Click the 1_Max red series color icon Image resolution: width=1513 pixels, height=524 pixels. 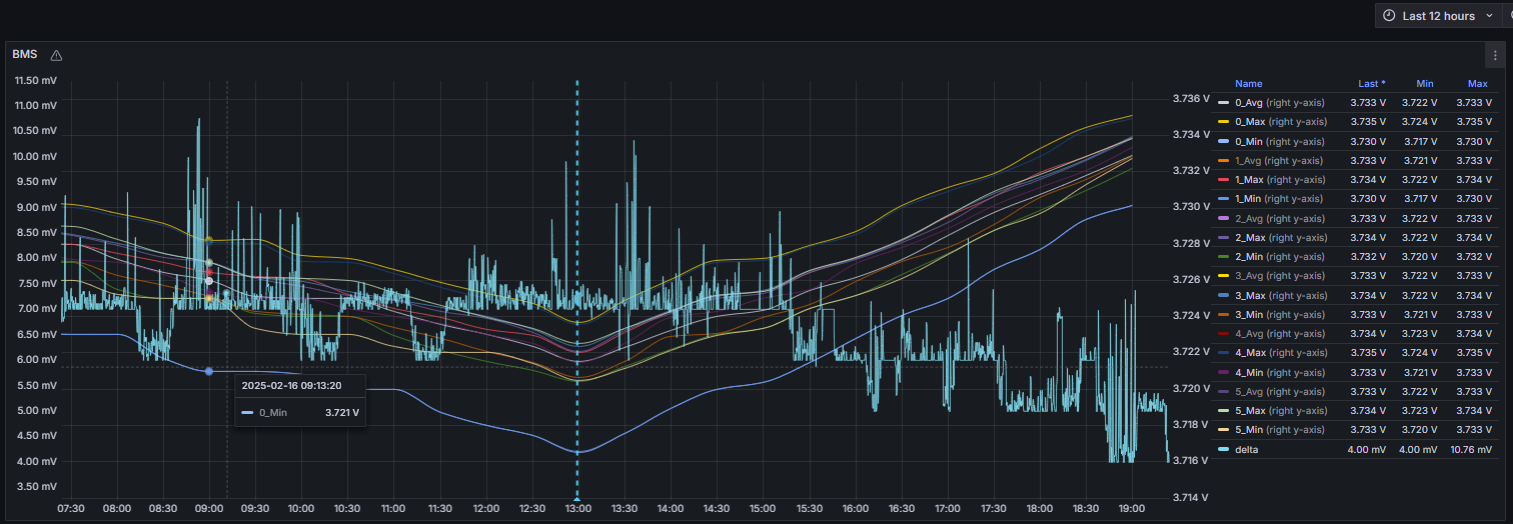pyautogui.click(x=1225, y=180)
